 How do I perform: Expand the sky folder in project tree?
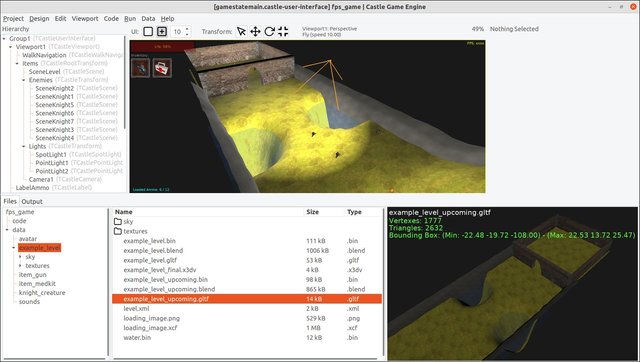click(20, 257)
